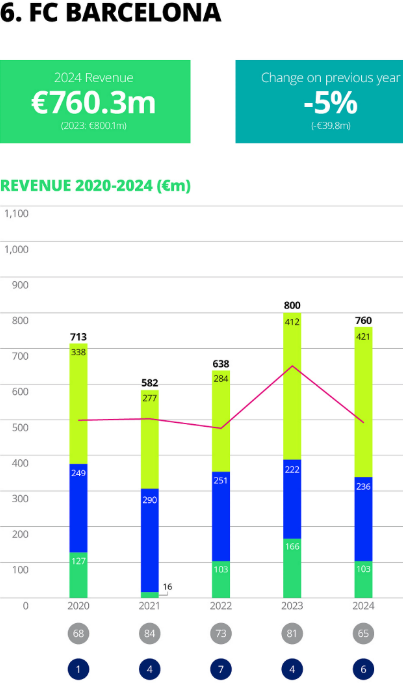Click the teal Change on previous year card
Viewport: 403px width, 683px height.
point(319,101)
